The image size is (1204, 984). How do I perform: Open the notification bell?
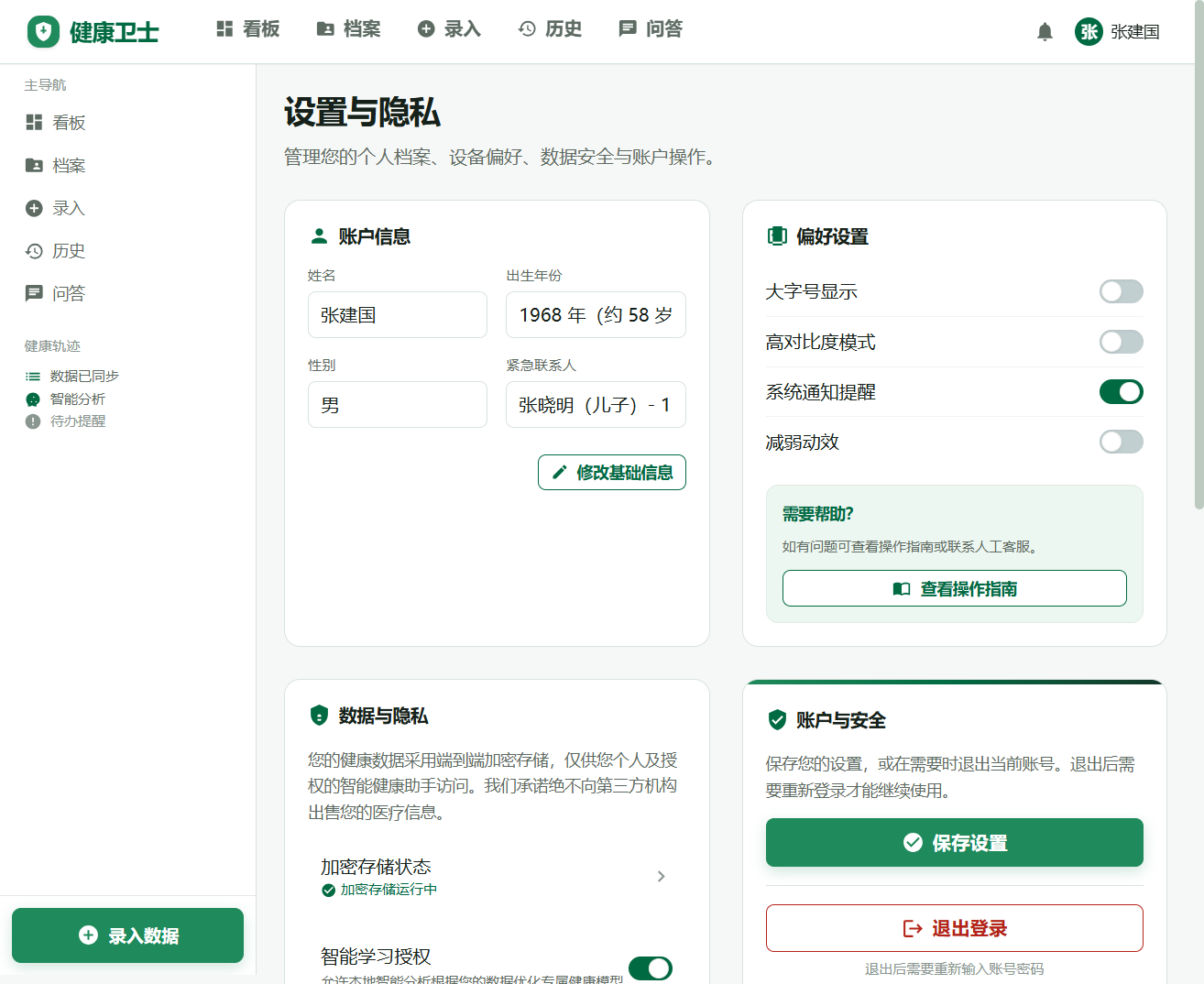click(x=1045, y=32)
